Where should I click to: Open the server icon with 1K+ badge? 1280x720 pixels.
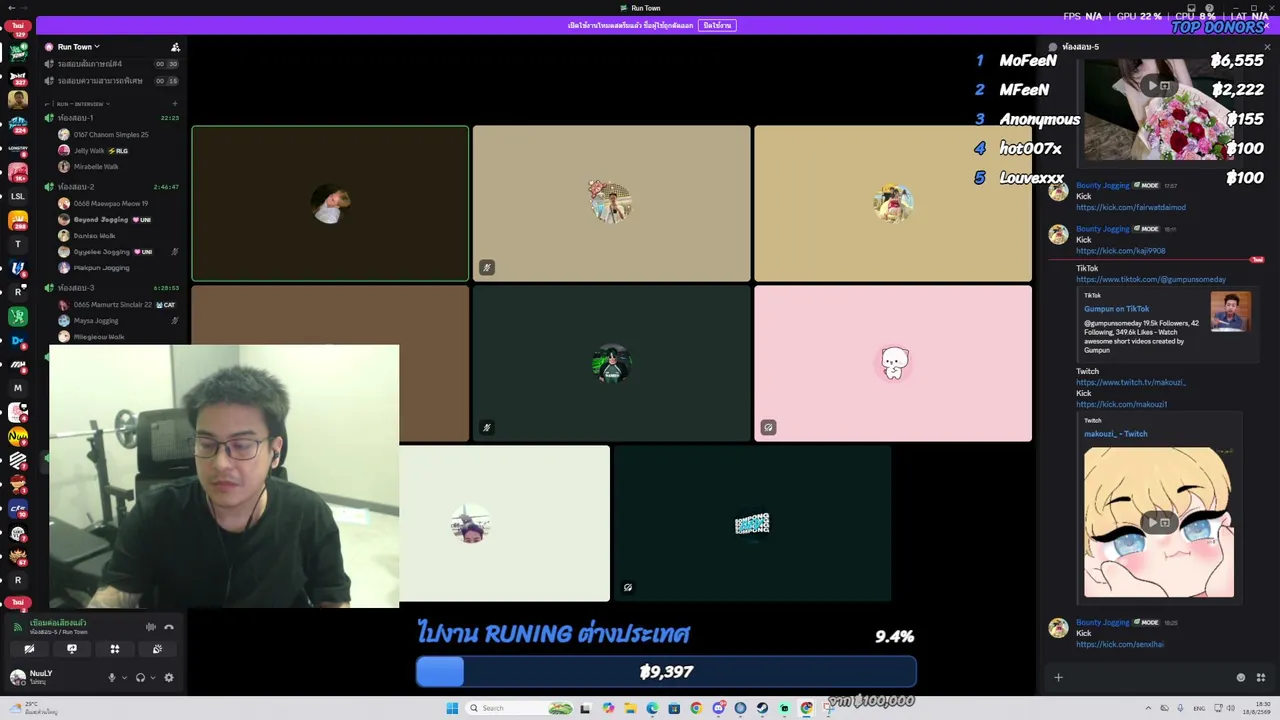click(x=17, y=173)
